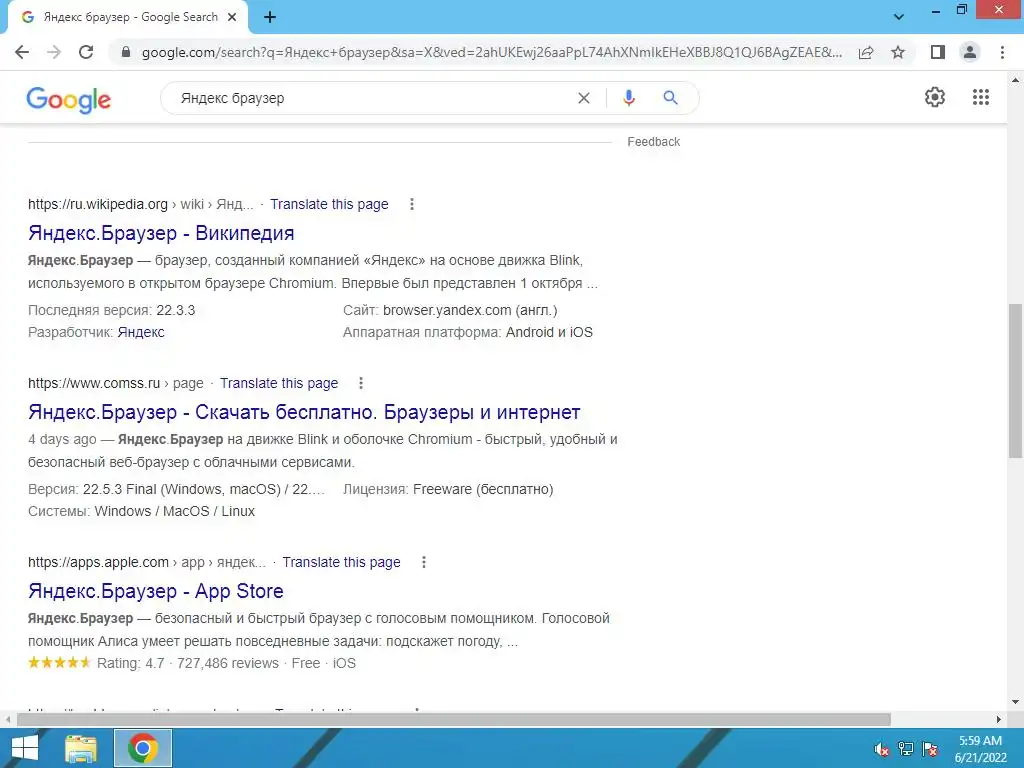Clear the search box with the X

coord(584,98)
